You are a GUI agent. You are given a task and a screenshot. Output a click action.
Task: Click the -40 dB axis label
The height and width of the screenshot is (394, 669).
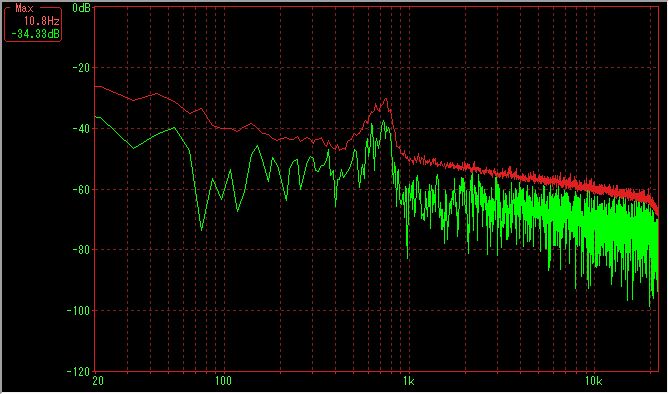click(80, 128)
